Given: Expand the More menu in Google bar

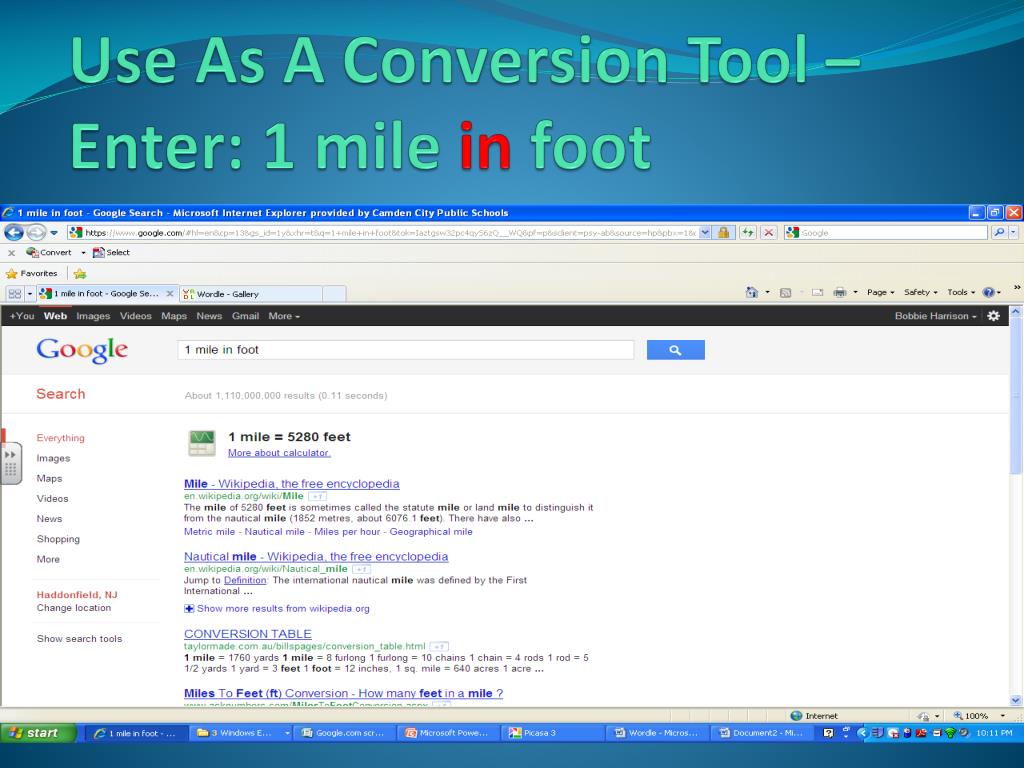Looking at the screenshot, I should [283, 316].
